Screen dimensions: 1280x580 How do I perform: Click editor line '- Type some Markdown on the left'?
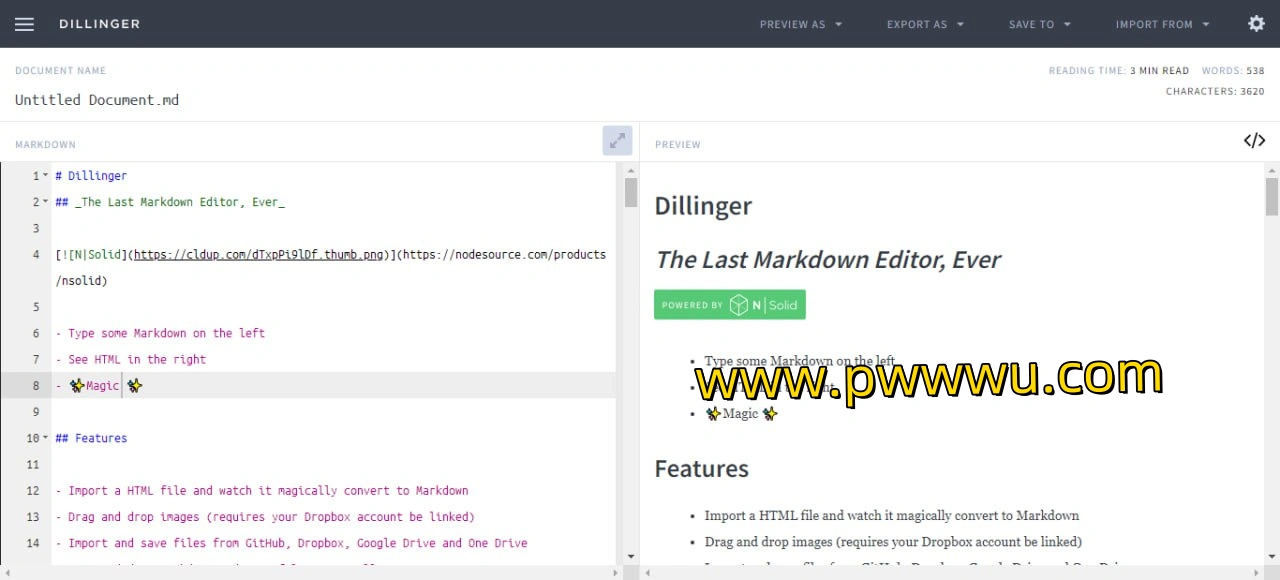click(160, 333)
